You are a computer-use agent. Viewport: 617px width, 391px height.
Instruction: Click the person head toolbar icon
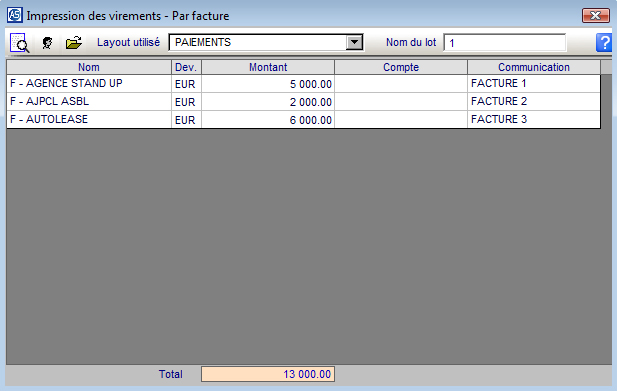coord(47,42)
